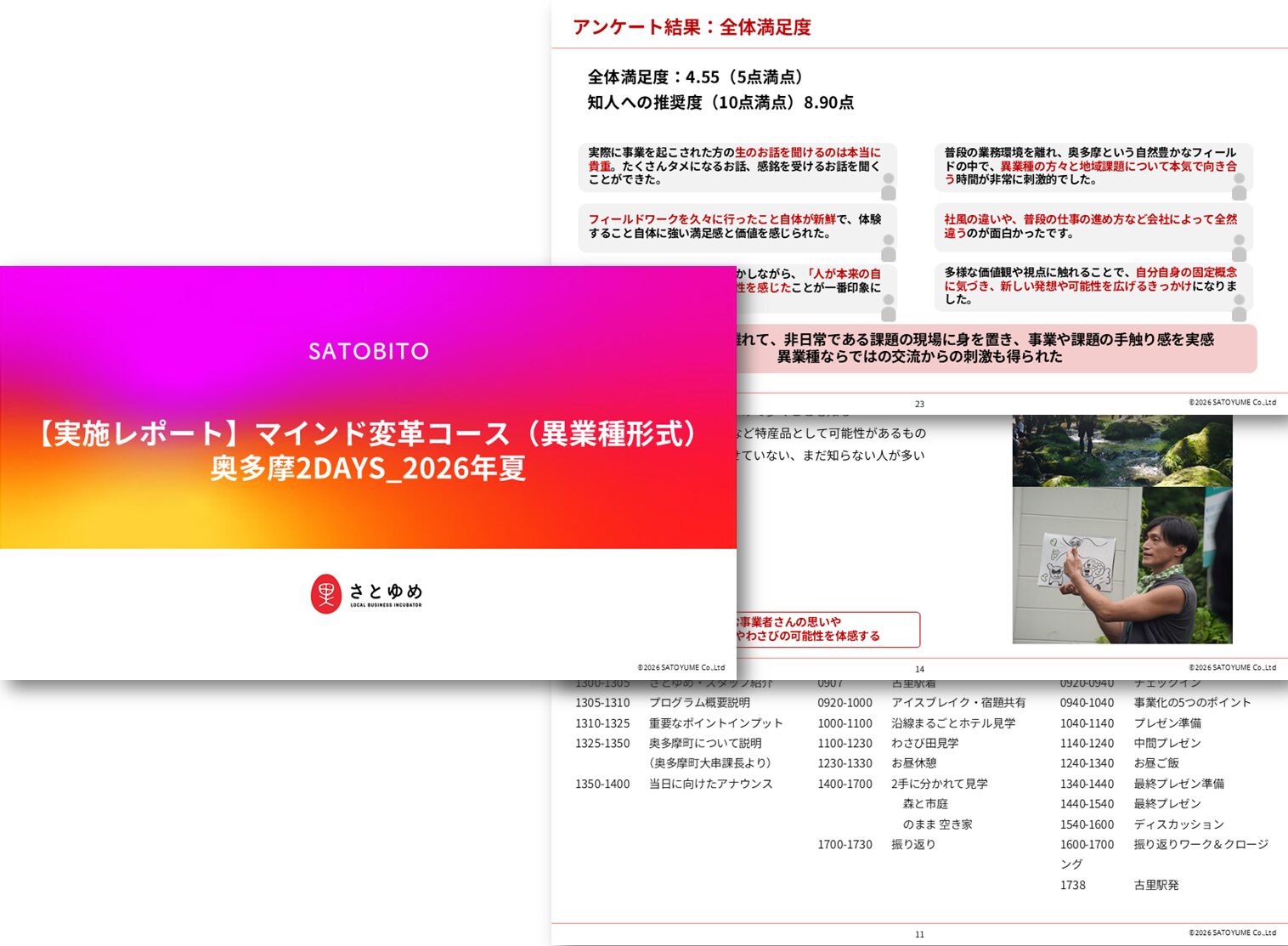Click avatar icon beside 普段の業務環境を離れ comment
Screen dimensions: 1288x946
tap(1240, 186)
